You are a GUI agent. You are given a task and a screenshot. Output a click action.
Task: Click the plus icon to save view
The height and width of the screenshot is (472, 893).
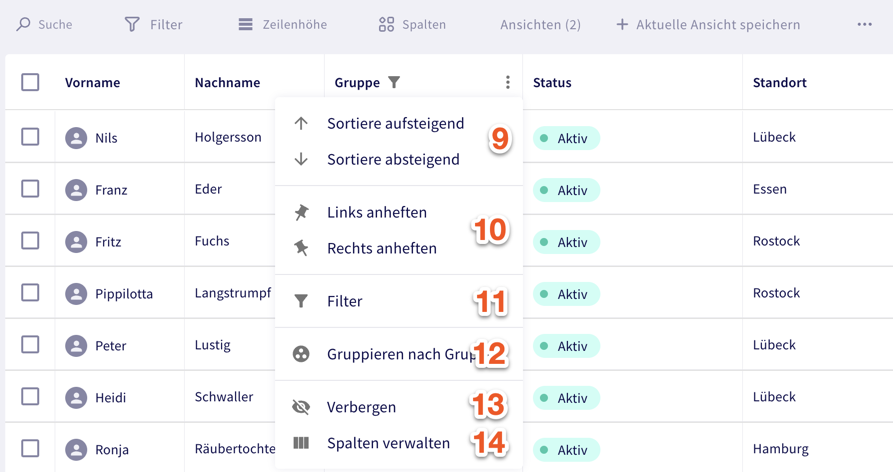(622, 24)
